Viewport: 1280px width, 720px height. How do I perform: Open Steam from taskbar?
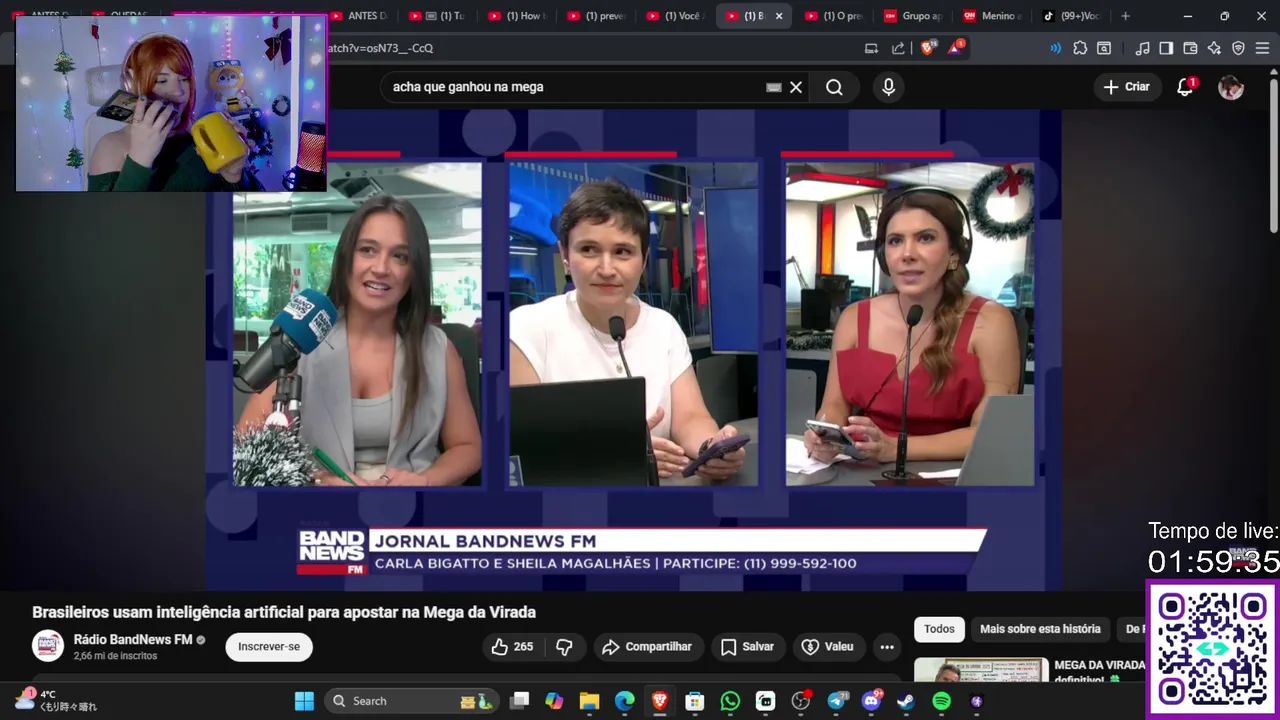click(x=906, y=701)
